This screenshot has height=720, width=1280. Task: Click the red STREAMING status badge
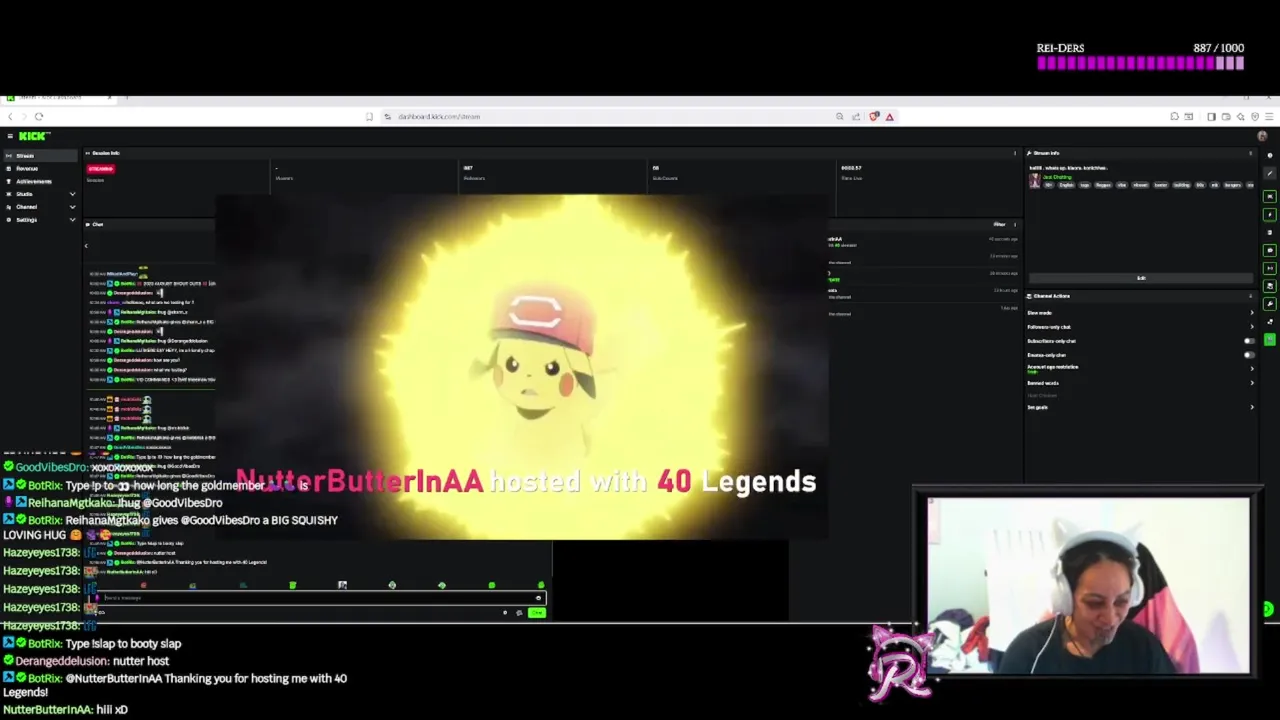100,169
